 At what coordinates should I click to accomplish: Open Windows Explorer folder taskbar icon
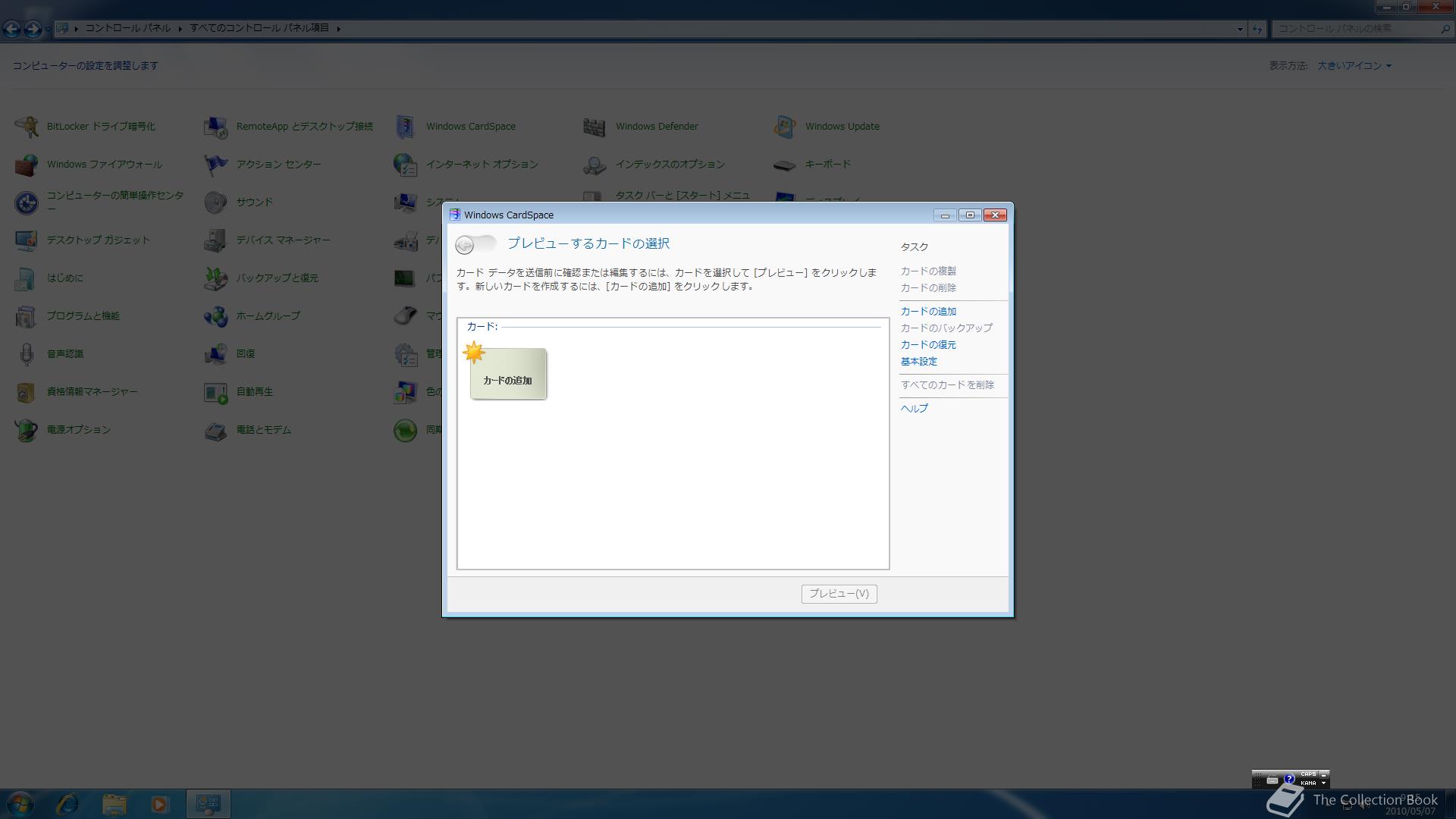[114, 804]
